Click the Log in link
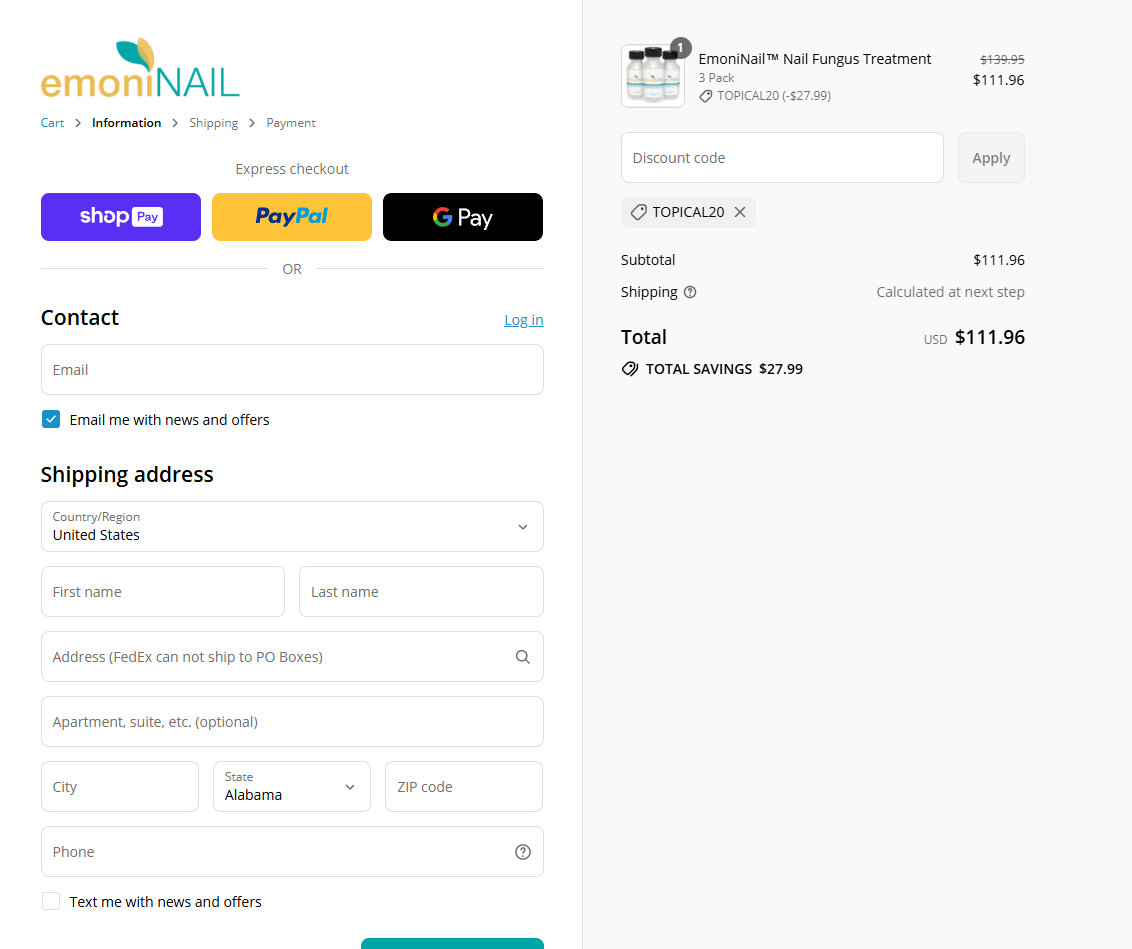The image size is (1132, 949). pyautogui.click(x=523, y=320)
